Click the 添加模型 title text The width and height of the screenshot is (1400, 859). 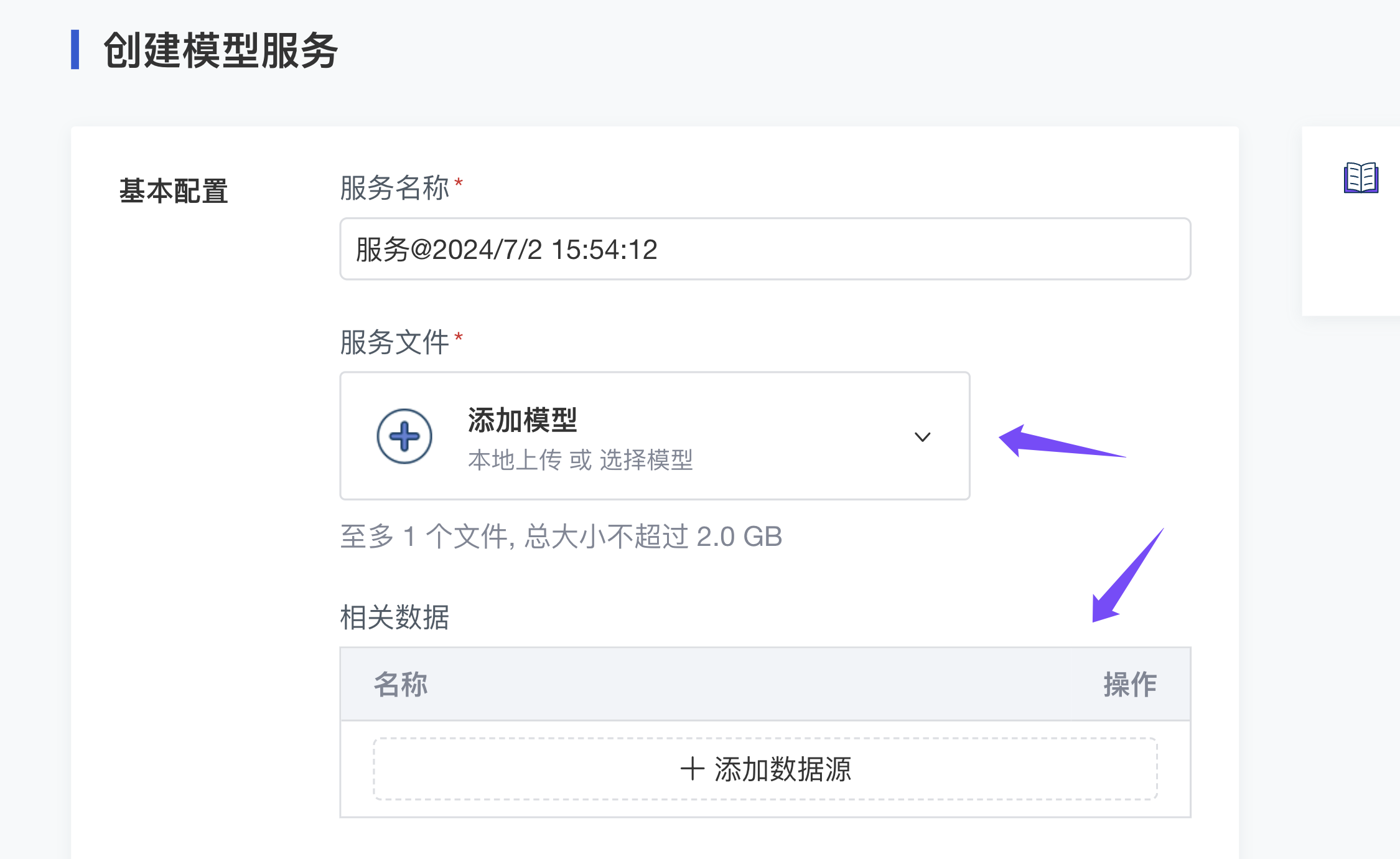click(522, 420)
